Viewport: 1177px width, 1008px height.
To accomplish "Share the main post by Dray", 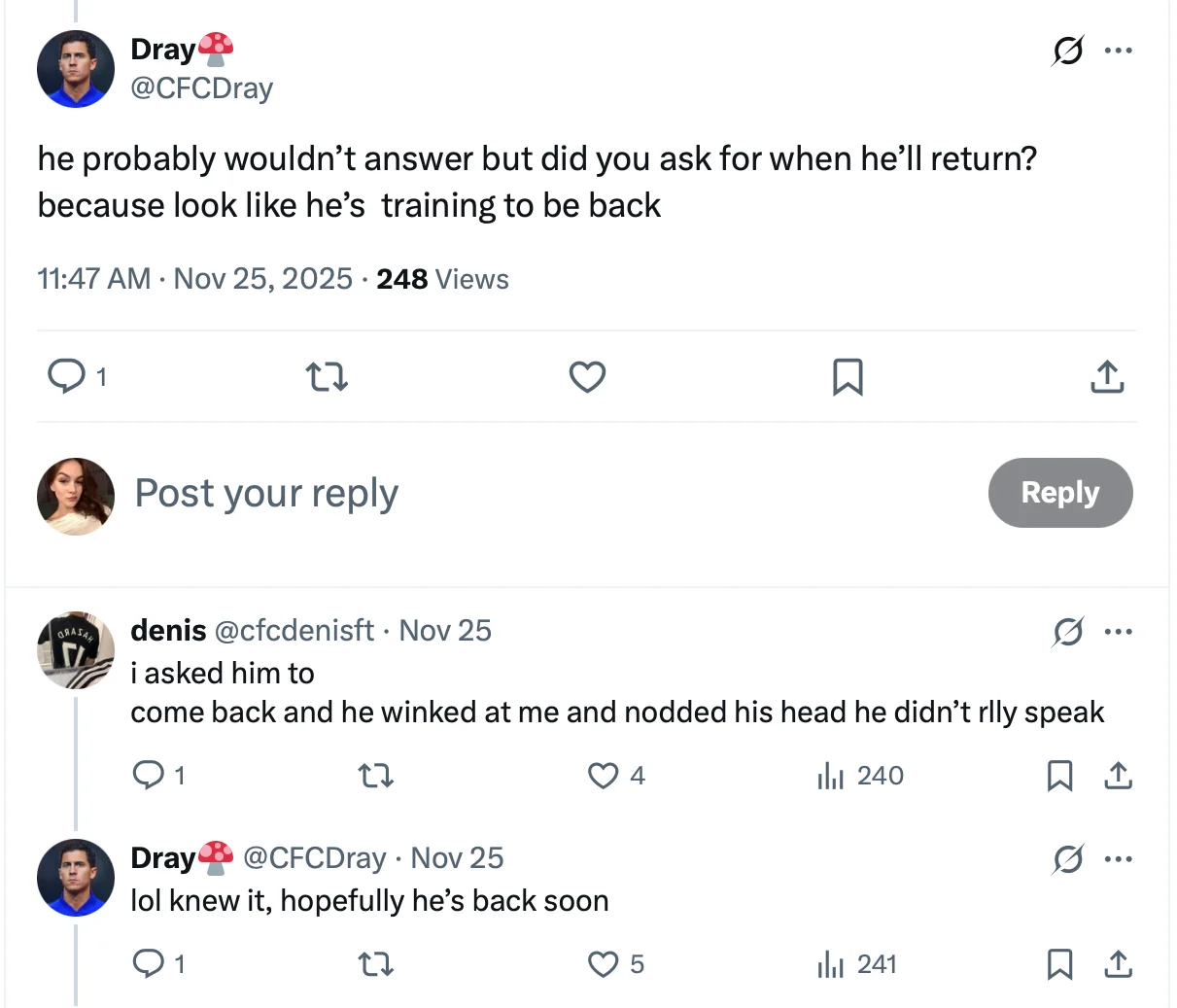I will 1107,376.
